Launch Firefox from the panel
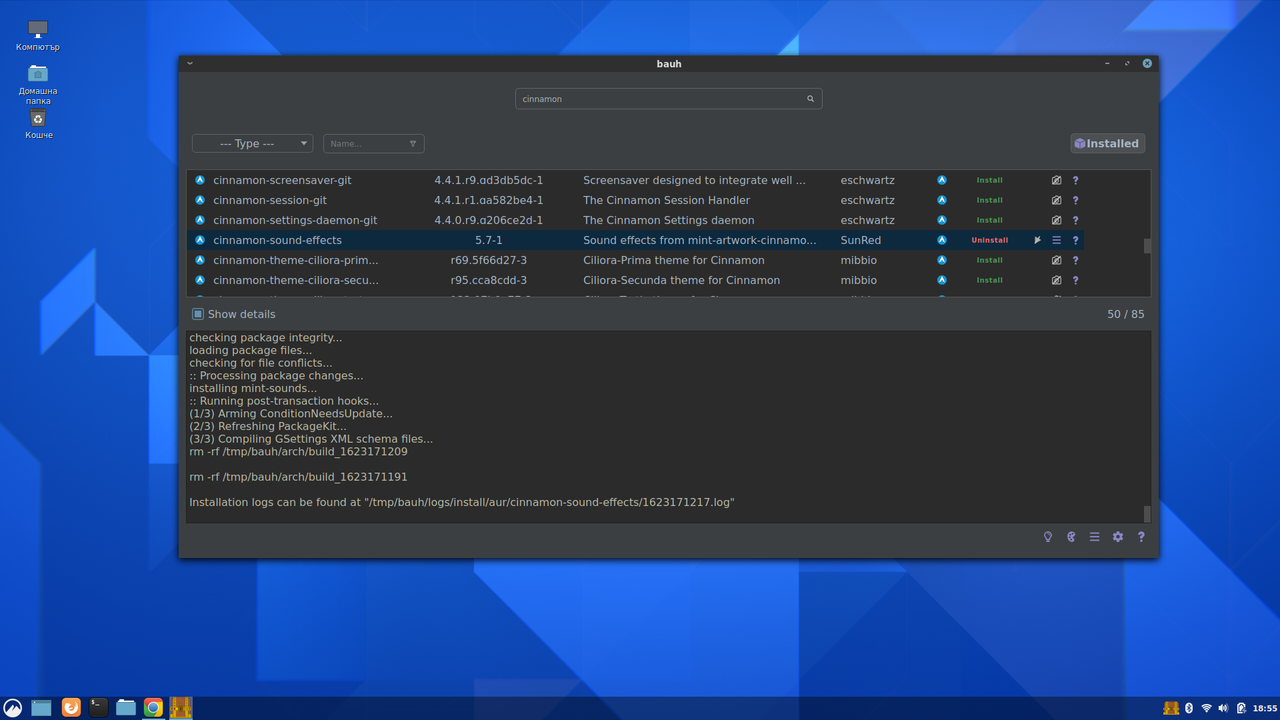The image size is (1280, 720). pos(71,708)
